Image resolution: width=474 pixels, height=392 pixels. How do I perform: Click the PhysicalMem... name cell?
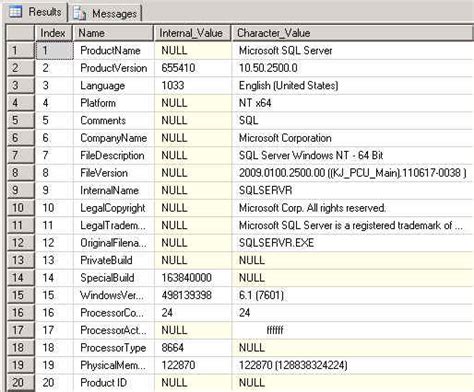pos(113,365)
